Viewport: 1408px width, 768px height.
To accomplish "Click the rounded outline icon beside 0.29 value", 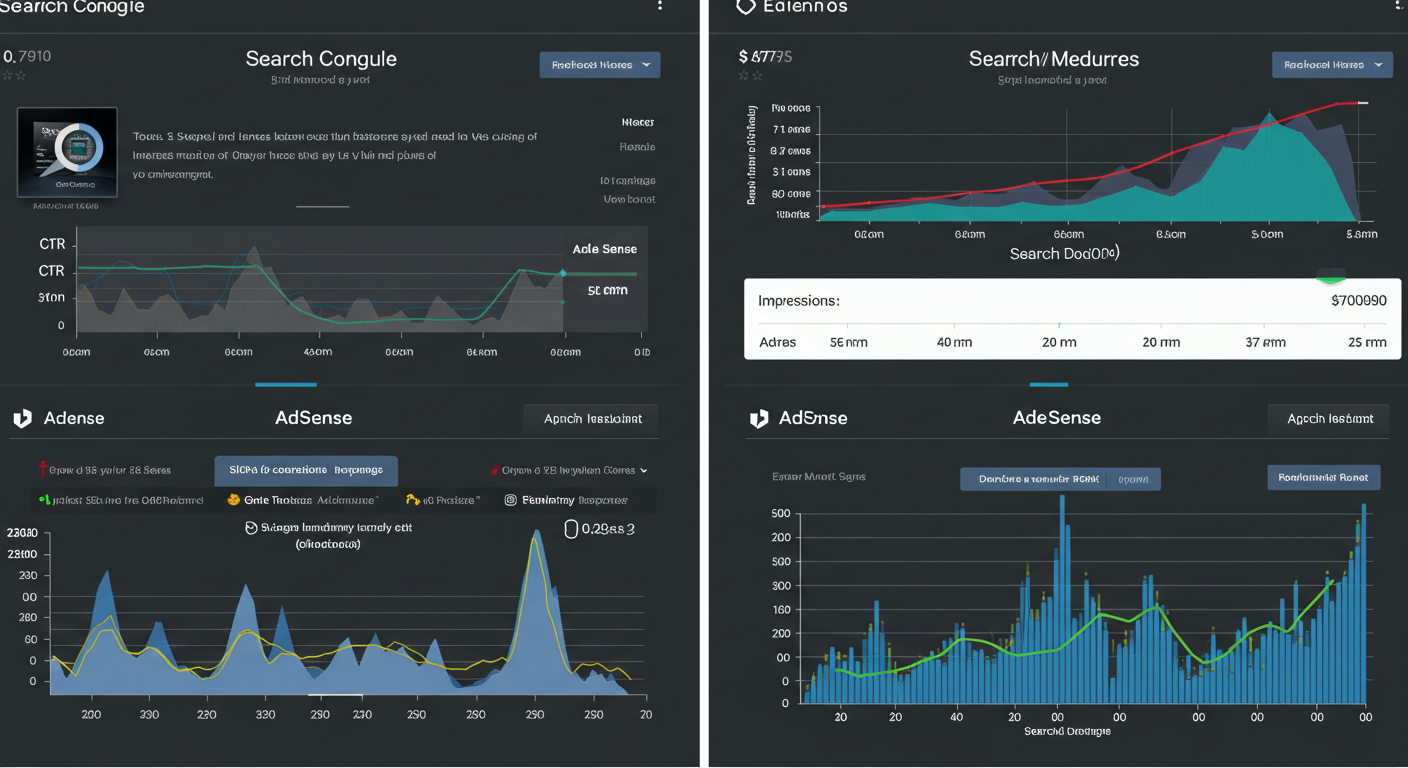I will (x=571, y=529).
